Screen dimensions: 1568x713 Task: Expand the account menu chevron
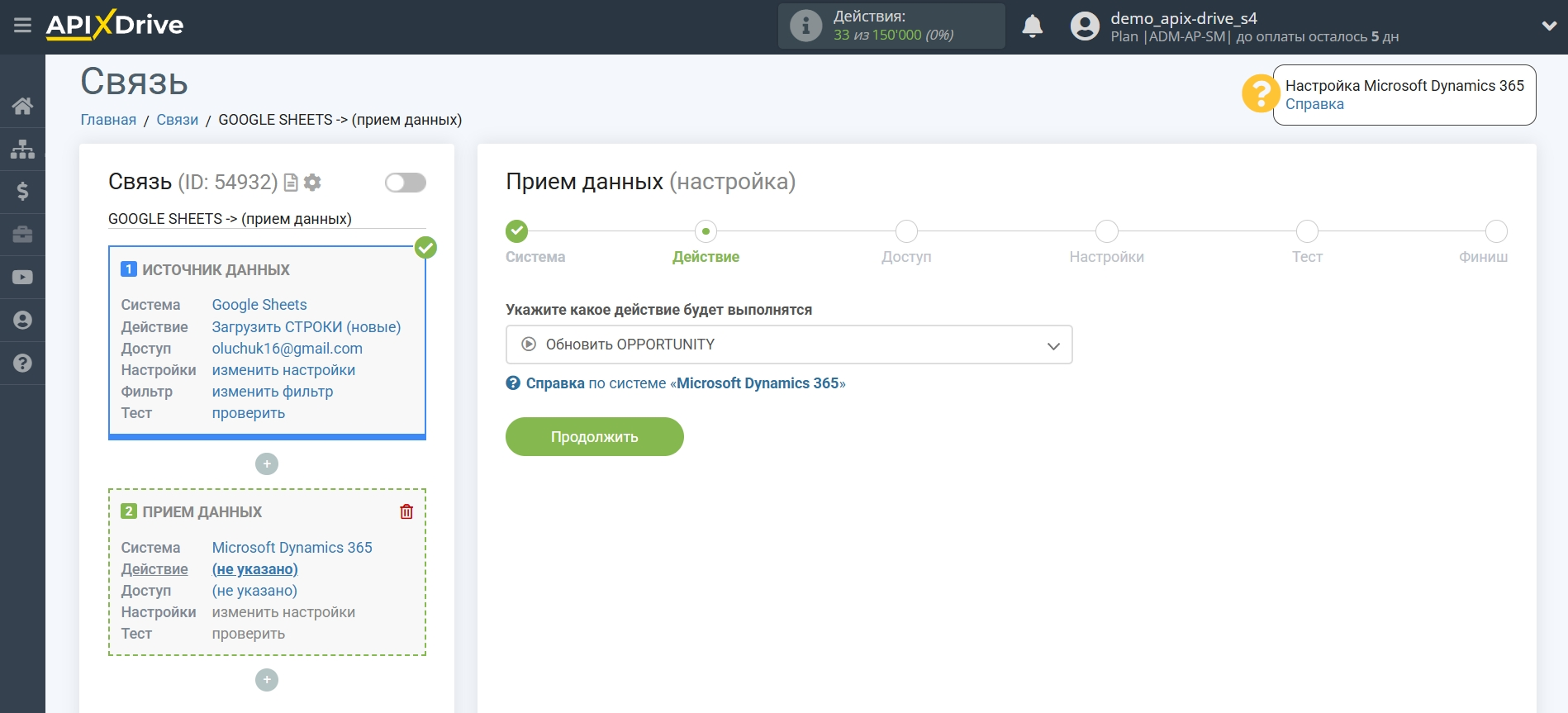[x=1549, y=26]
